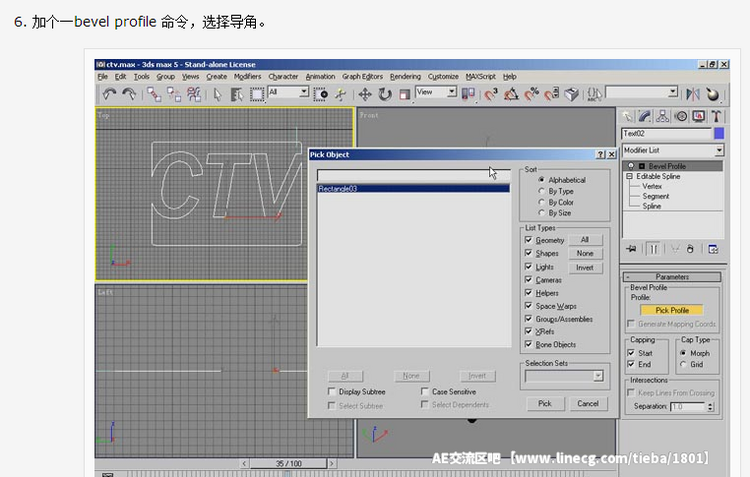The height and width of the screenshot is (477, 750).
Task: Open the Utilities hammer panel tab
Action: coord(716,116)
